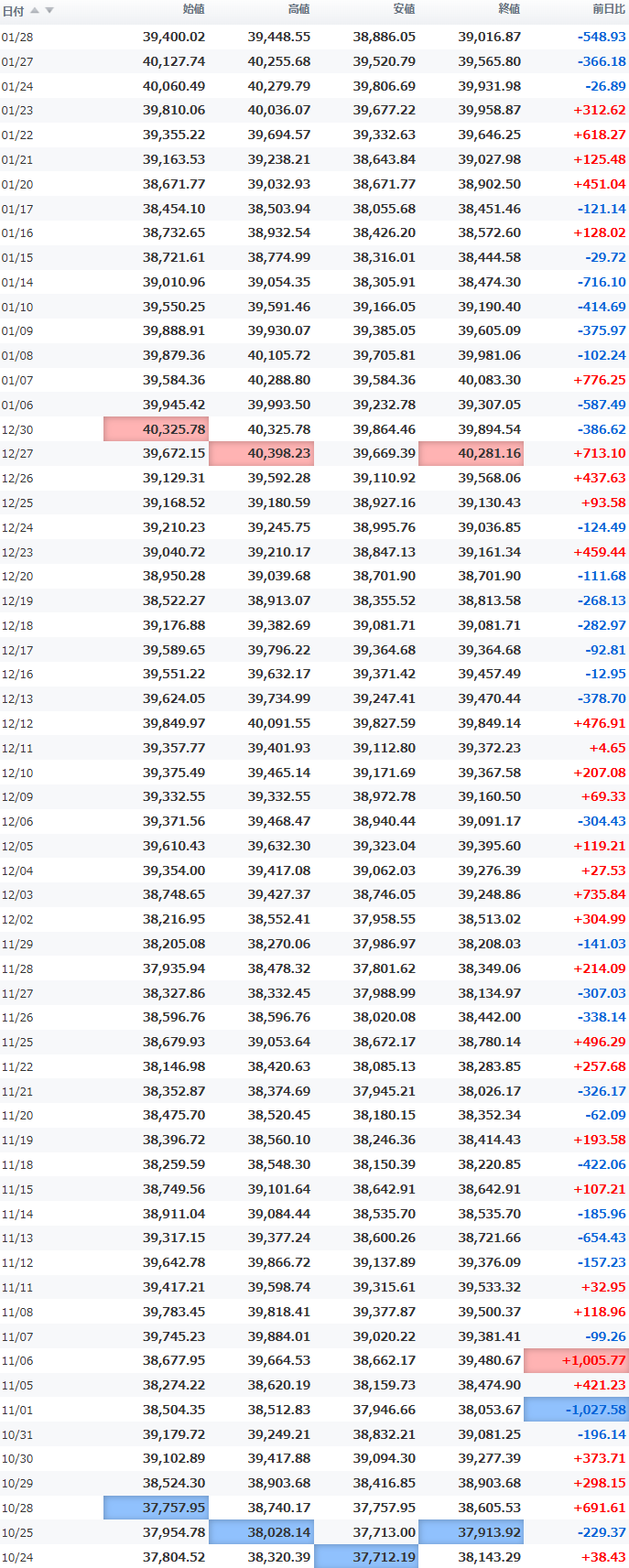Select opening price 37,935.94
Image resolution: width=629 pixels, height=1568 pixels.
[174, 968]
